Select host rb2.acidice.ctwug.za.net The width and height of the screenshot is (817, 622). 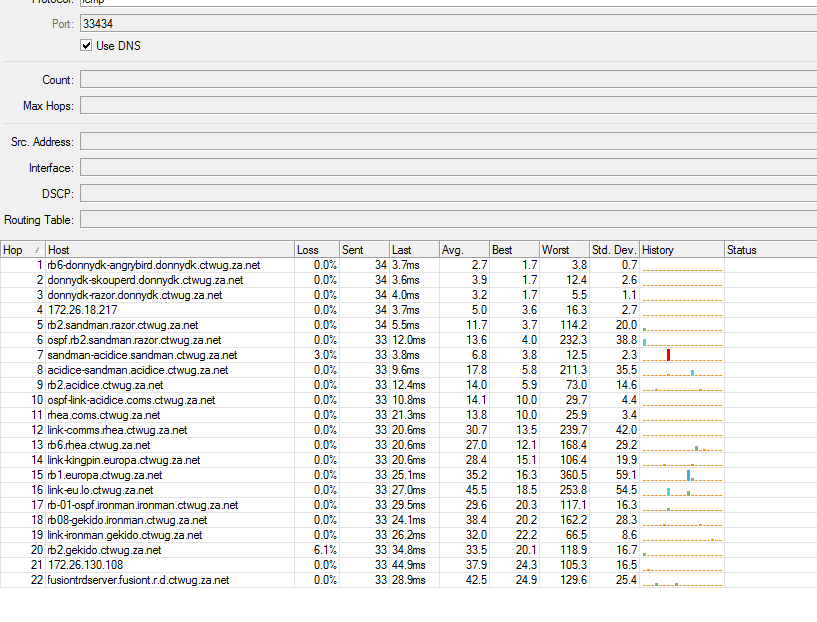(x=105, y=385)
